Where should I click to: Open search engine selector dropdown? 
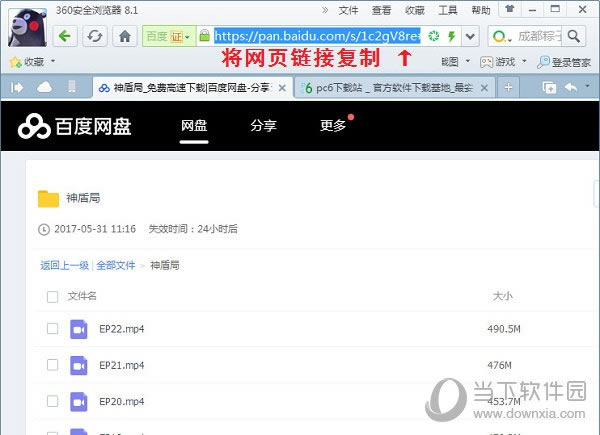pyautogui.click(x=502, y=37)
